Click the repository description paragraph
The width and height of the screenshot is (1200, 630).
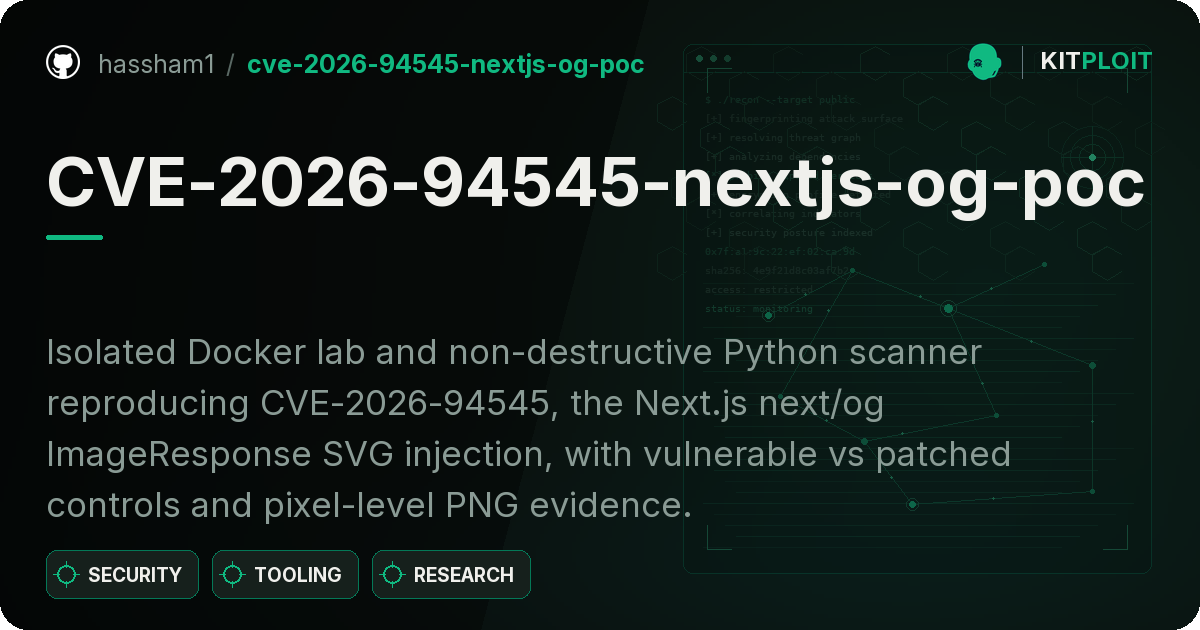[x=530, y=428]
